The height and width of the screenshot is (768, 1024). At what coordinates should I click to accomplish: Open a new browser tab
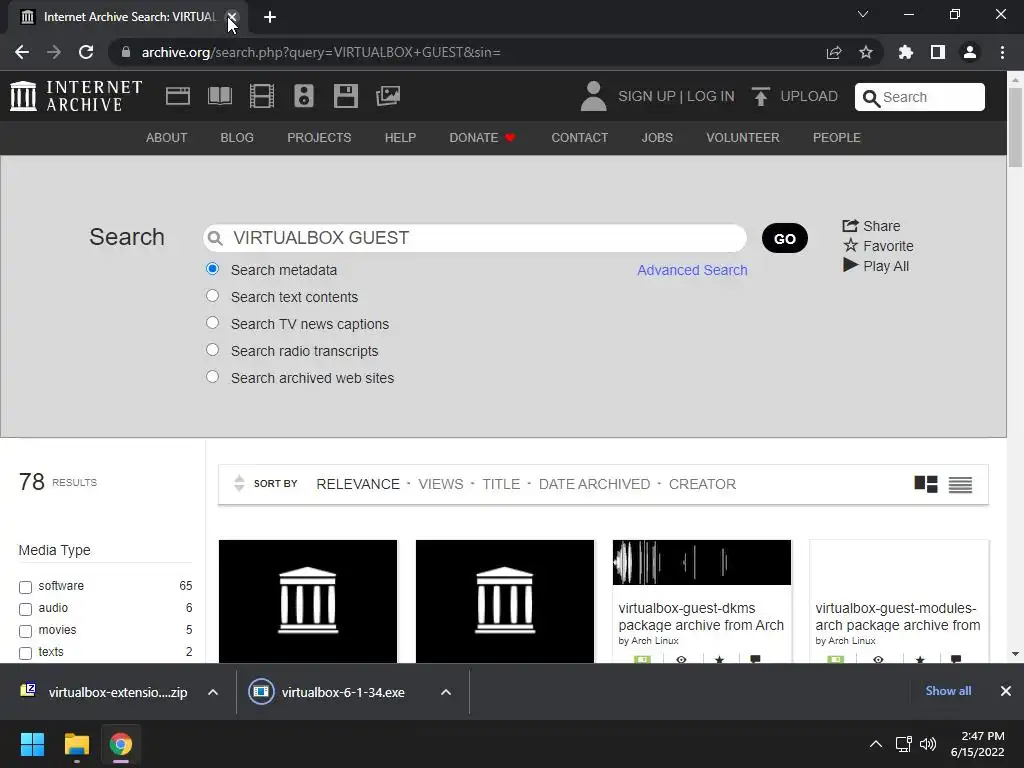(270, 17)
